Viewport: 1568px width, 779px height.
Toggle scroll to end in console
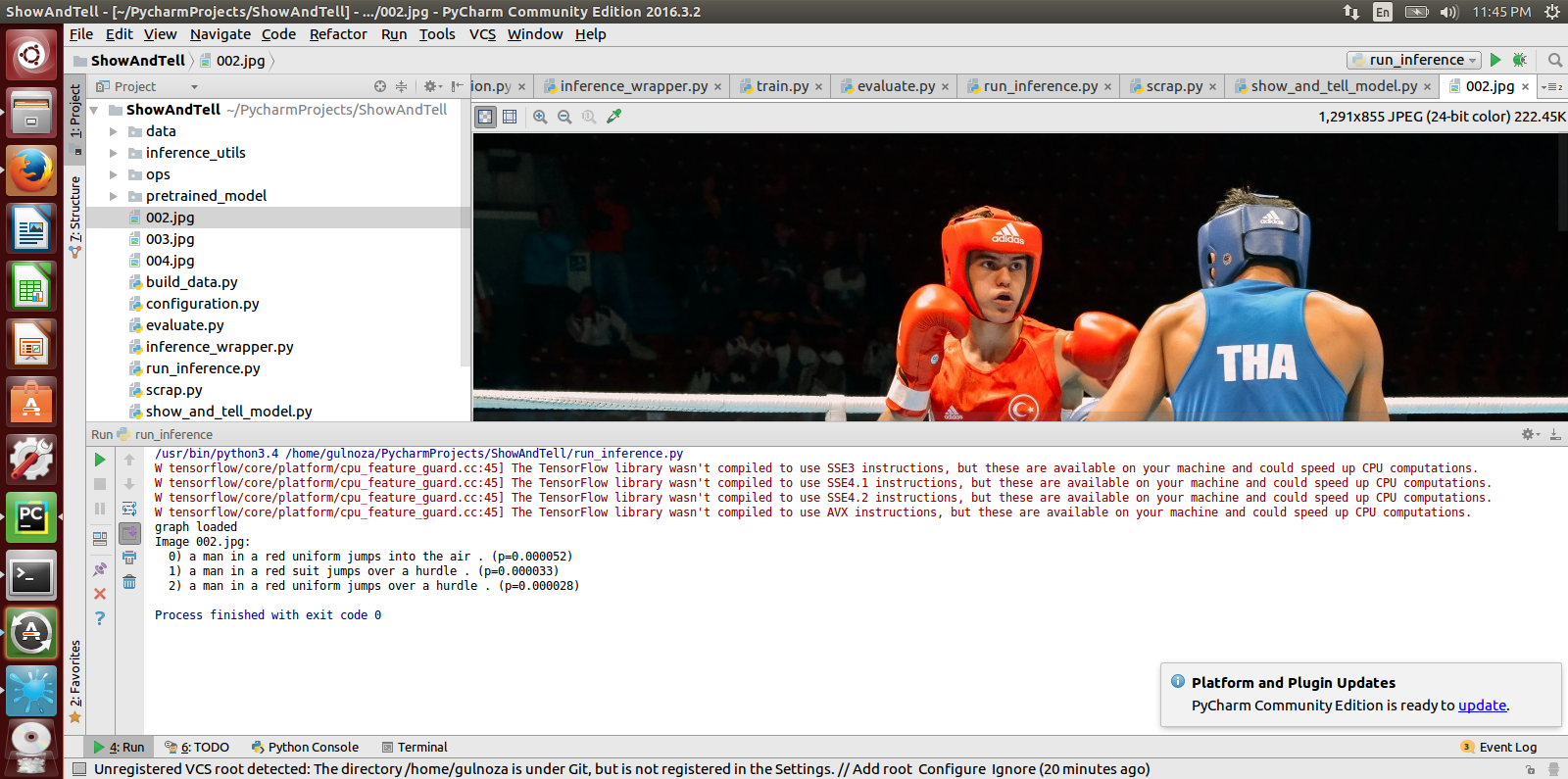(x=129, y=533)
